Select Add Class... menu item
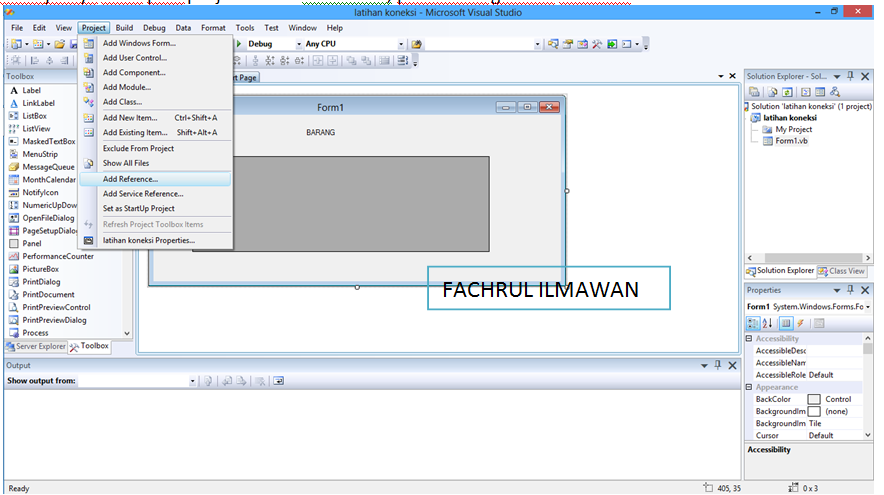Screen dimensions: 884x495 pyautogui.click(x=155, y=101)
